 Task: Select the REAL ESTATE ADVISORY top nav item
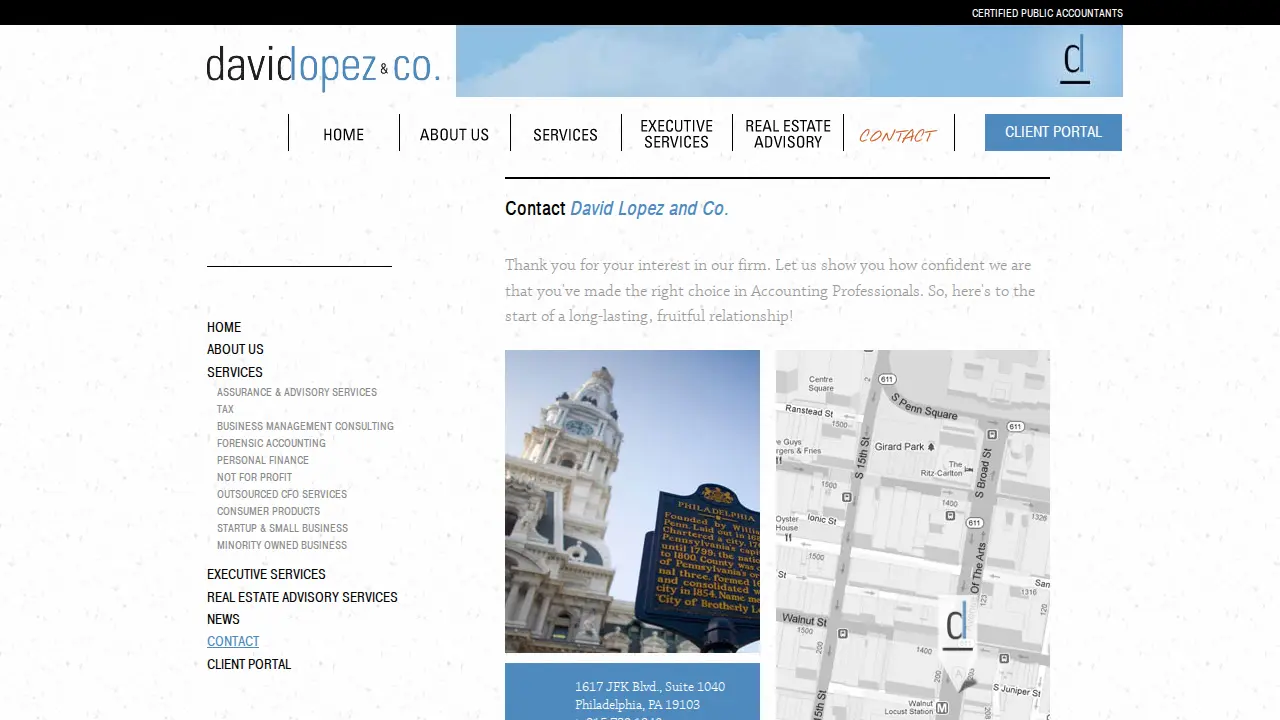pyautogui.click(x=788, y=133)
